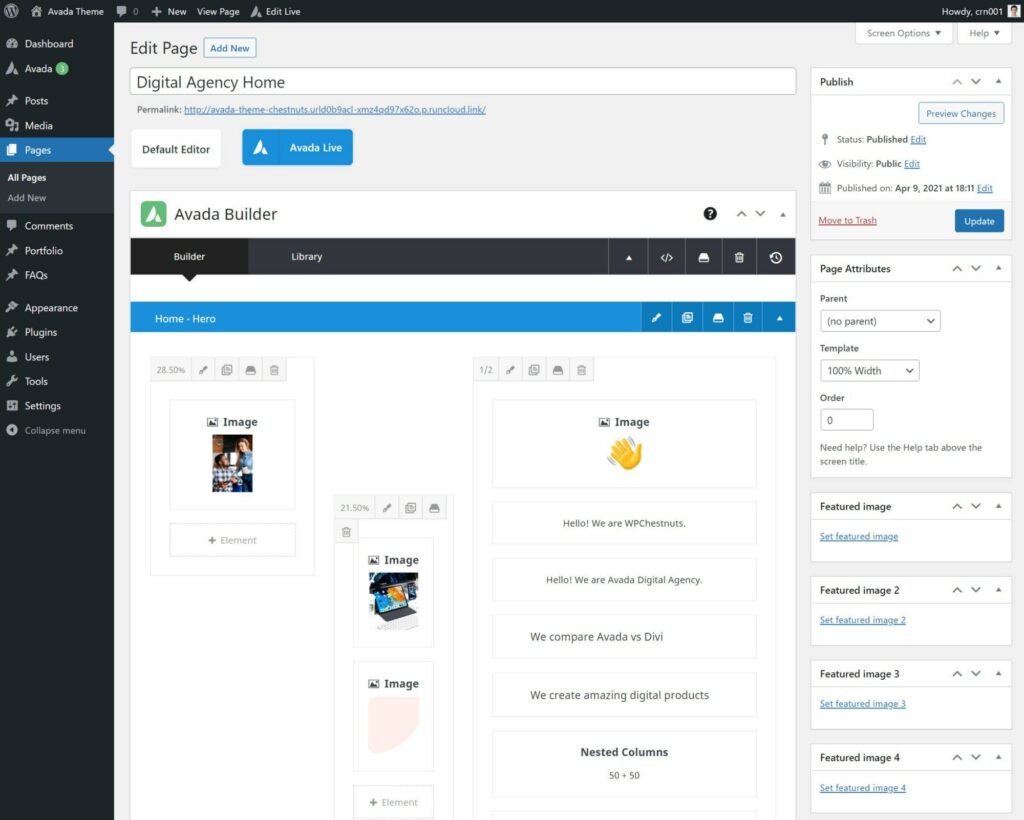
Task: Click Set featured image link
Action: pyautogui.click(x=859, y=537)
